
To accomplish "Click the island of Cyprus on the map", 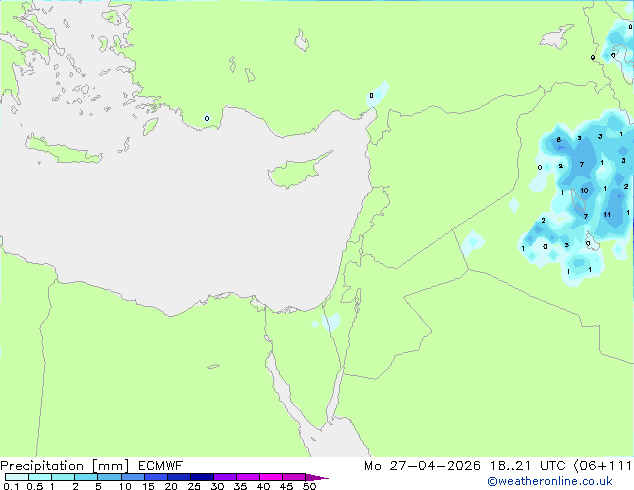I will tap(299, 170).
